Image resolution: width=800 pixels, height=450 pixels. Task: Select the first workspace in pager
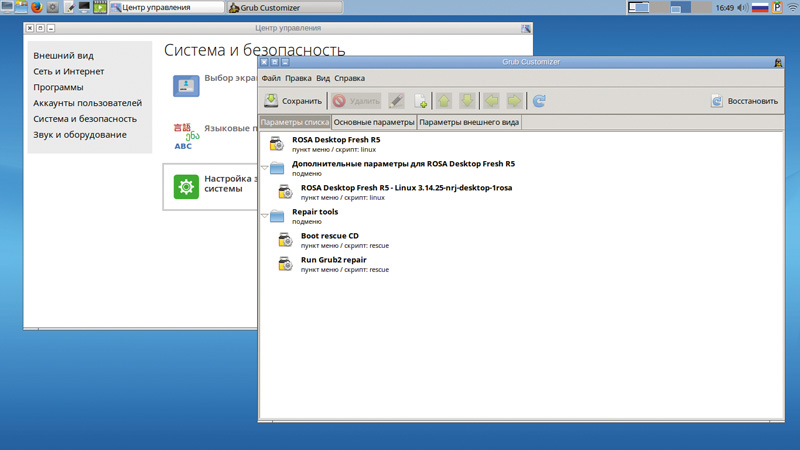(x=638, y=7)
